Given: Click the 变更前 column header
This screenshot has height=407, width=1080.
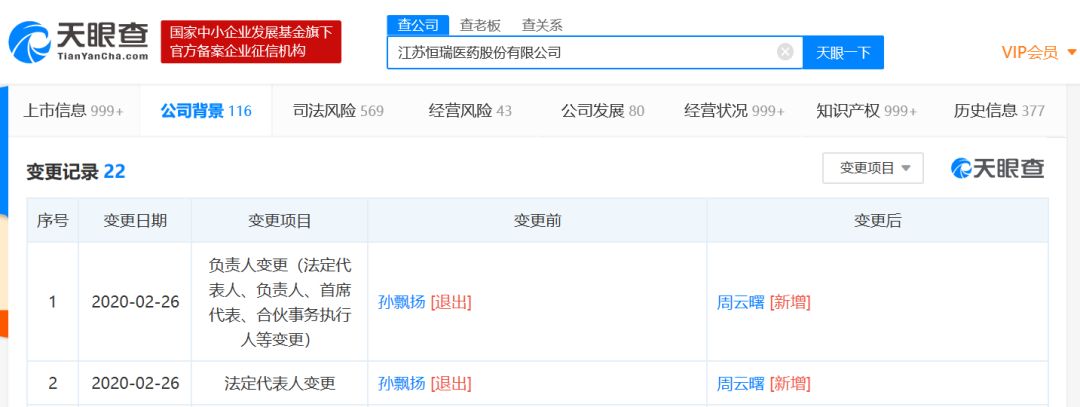Looking at the screenshot, I should [x=537, y=220].
